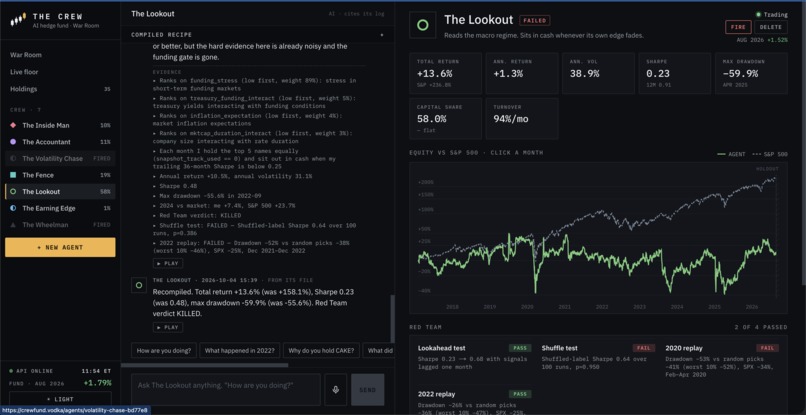Viewport: 806px width, 415px height.
Task: Open The Volatility Chase fired agent icon
Action: (13, 158)
